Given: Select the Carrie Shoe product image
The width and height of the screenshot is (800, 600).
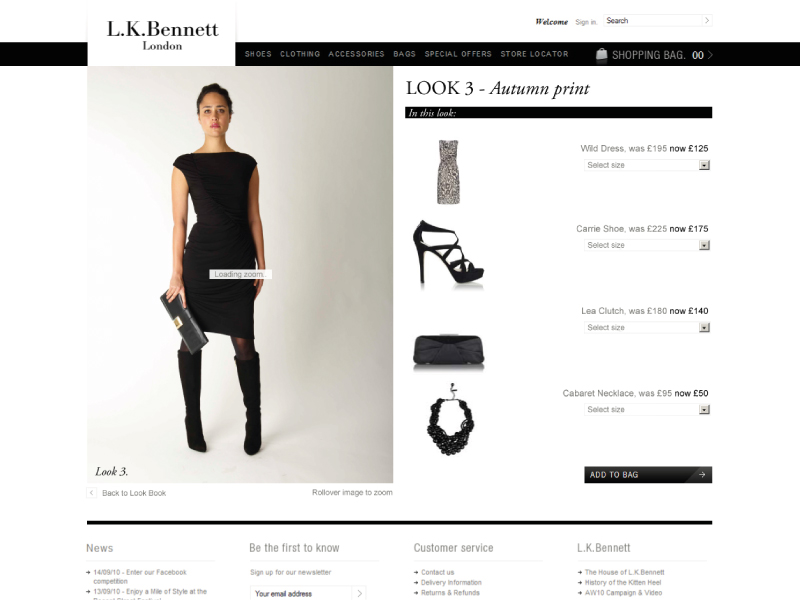Looking at the screenshot, I should click(x=448, y=253).
